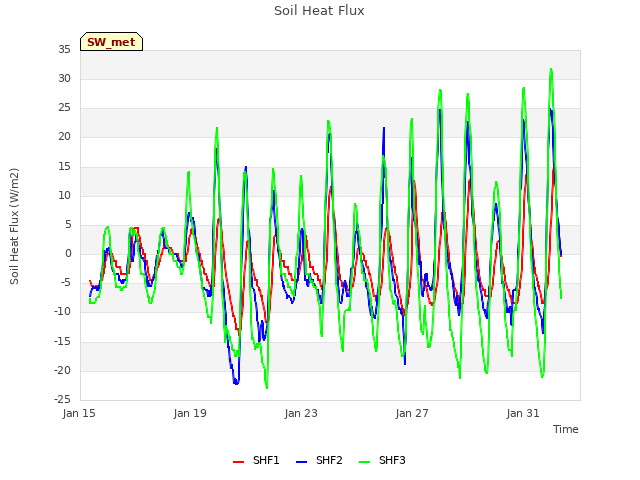Click the green SHF3 legend color marker

(x=364, y=462)
